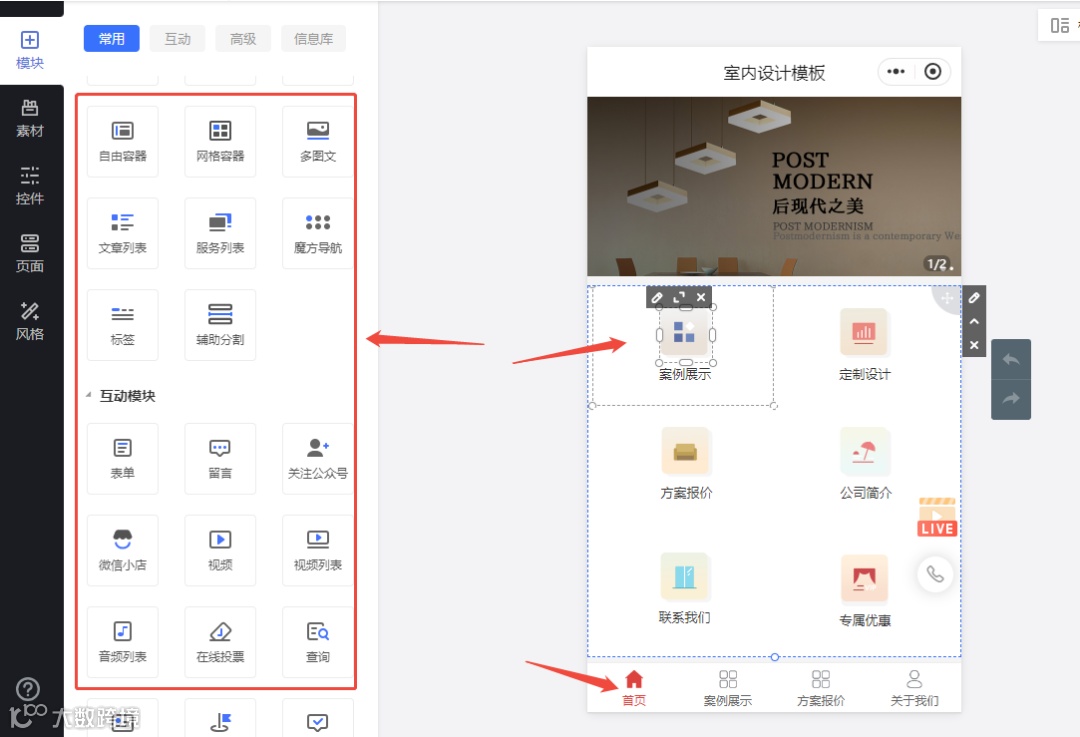Add the 标签 module

[123, 324]
